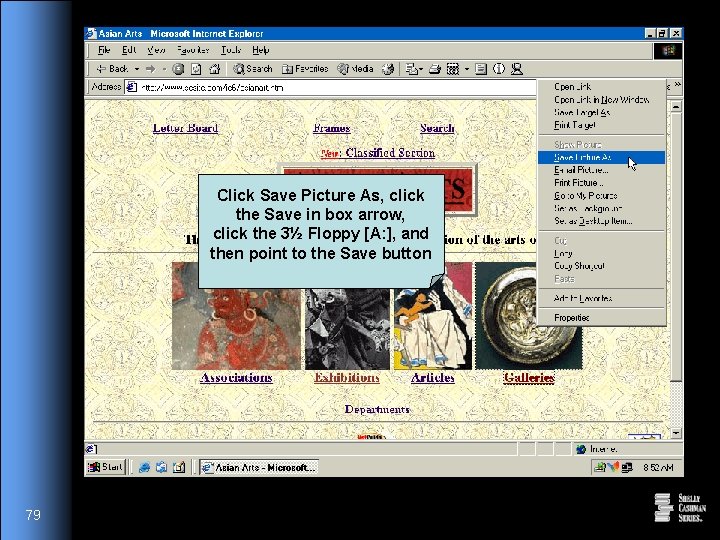Open the Exhibitions link
The width and height of the screenshot is (720, 540).
pyautogui.click(x=347, y=377)
